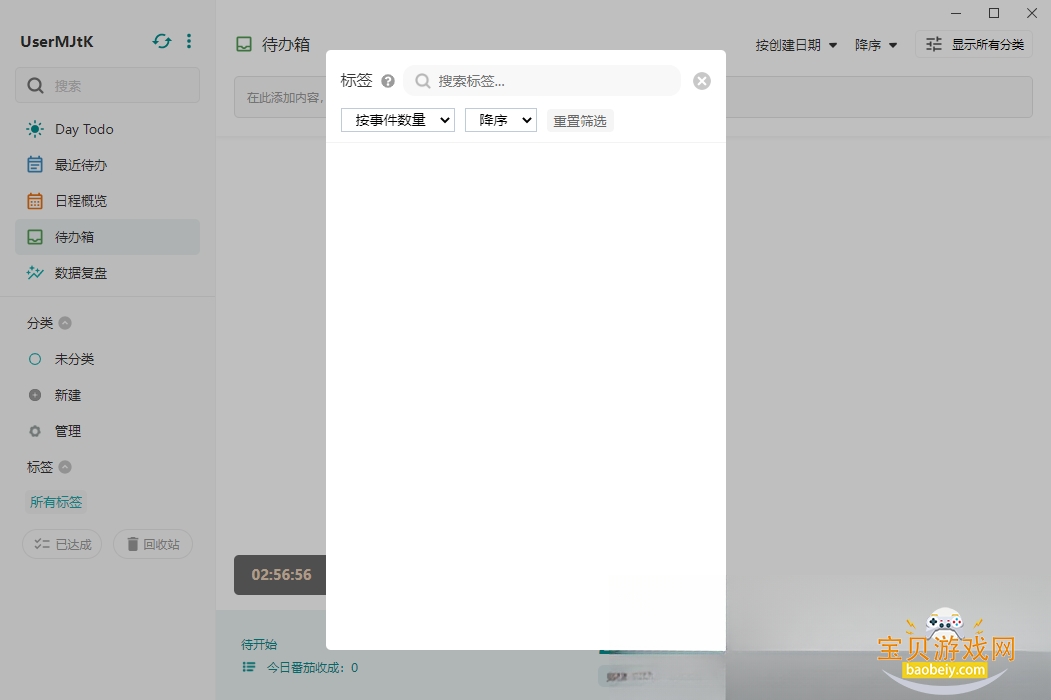The image size is (1051, 700).
Task: Open the 降序 order dropdown in dialog
Action: pyautogui.click(x=501, y=120)
